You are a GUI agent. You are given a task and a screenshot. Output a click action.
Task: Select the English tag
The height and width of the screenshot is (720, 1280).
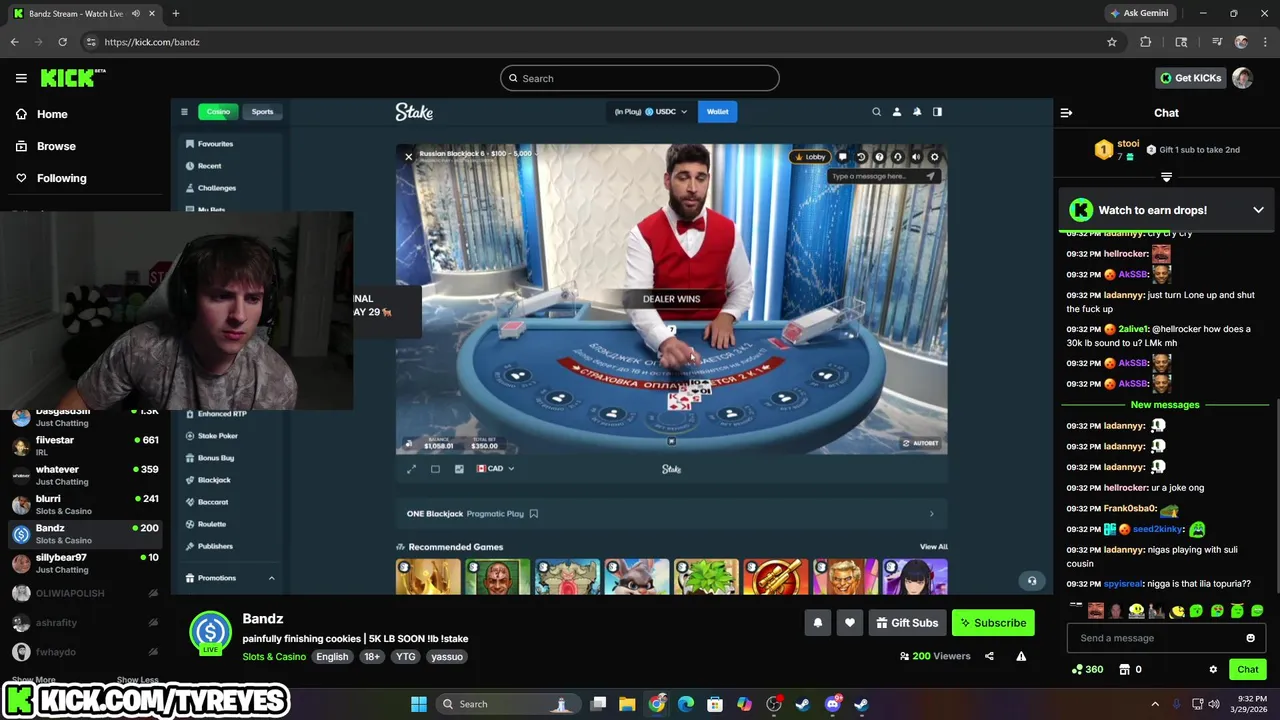click(x=332, y=657)
